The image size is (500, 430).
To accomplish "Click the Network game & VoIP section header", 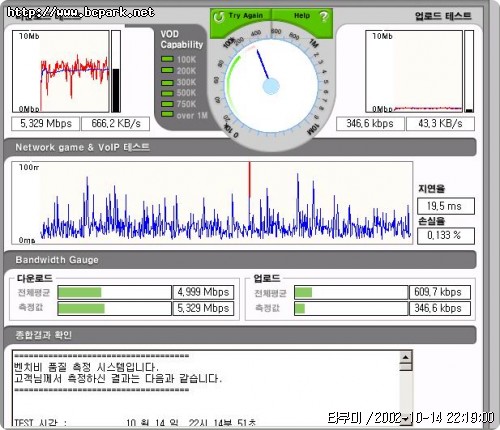I will point(240,147).
